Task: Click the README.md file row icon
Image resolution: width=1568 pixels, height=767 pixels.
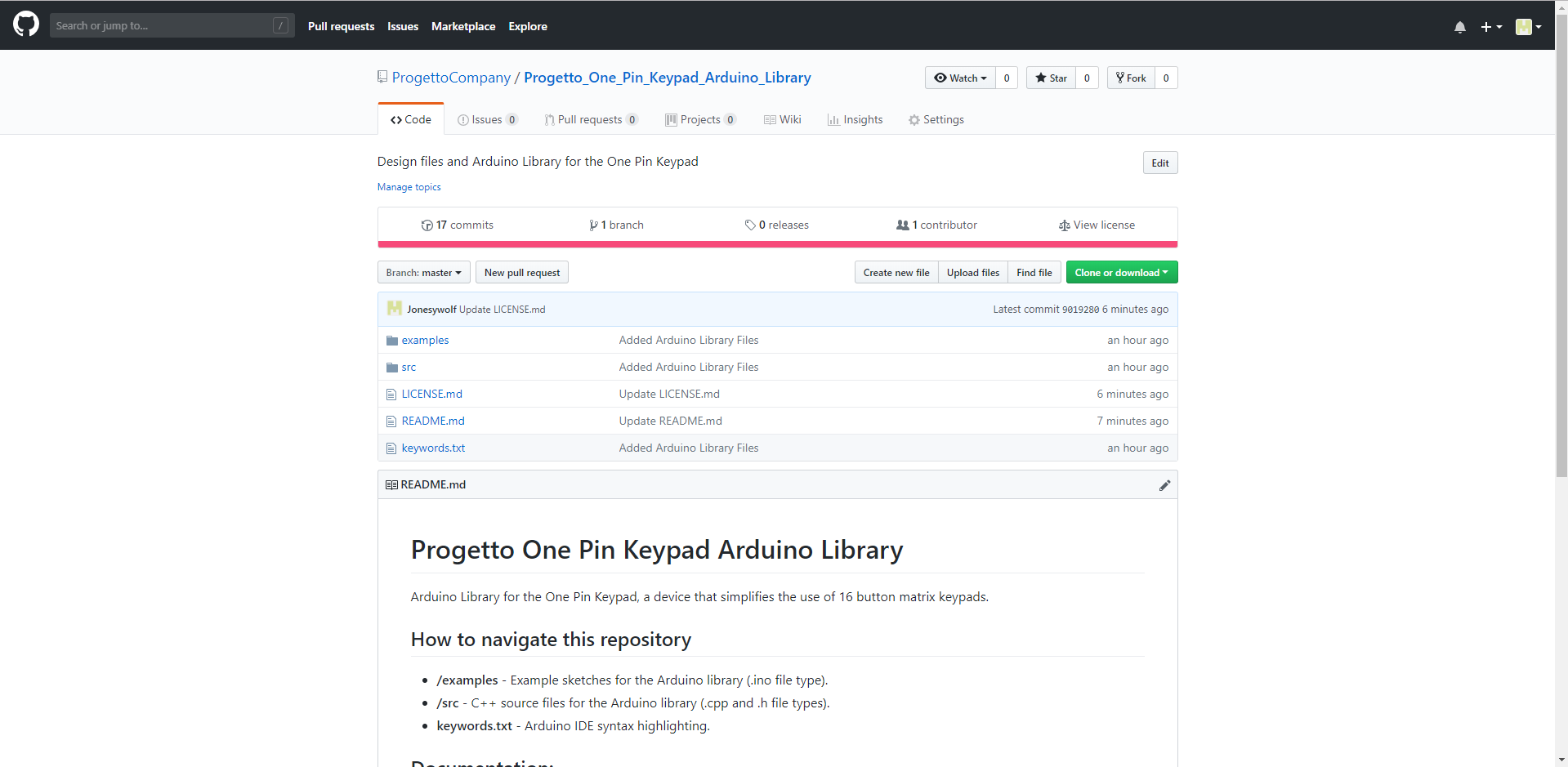Action: pyautogui.click(x=391, y=421)
